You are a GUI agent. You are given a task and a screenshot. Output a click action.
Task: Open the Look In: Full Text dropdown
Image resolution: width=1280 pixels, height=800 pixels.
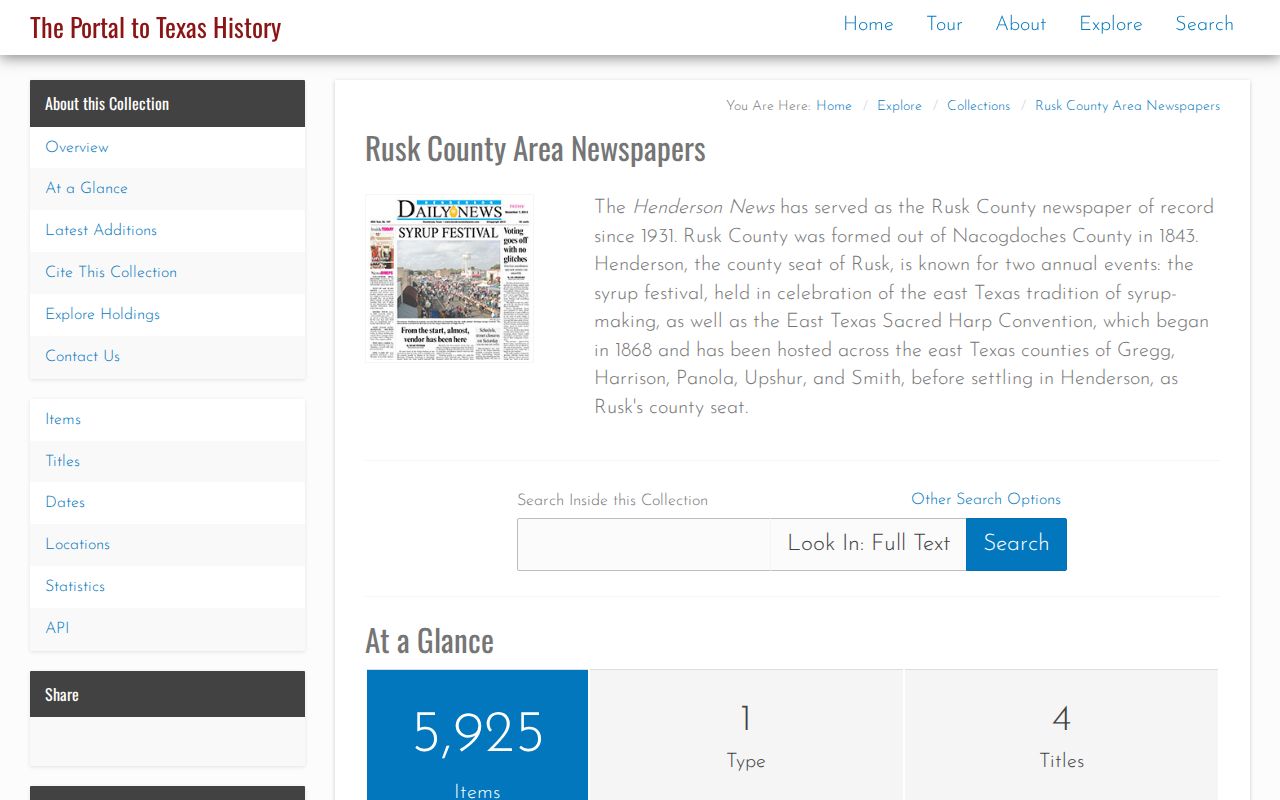coord(868,544)
